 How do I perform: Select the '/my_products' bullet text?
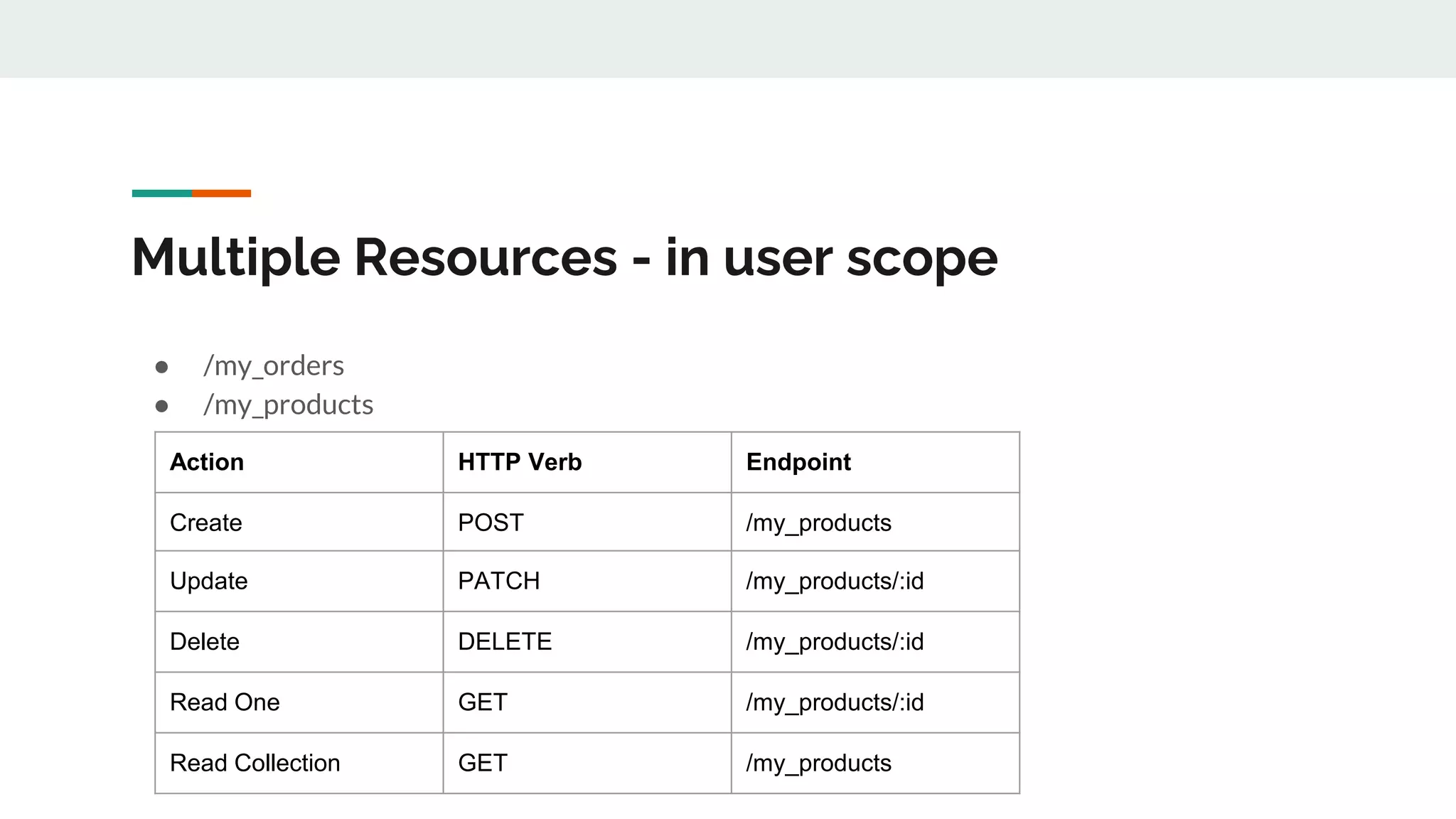[288, 405]
